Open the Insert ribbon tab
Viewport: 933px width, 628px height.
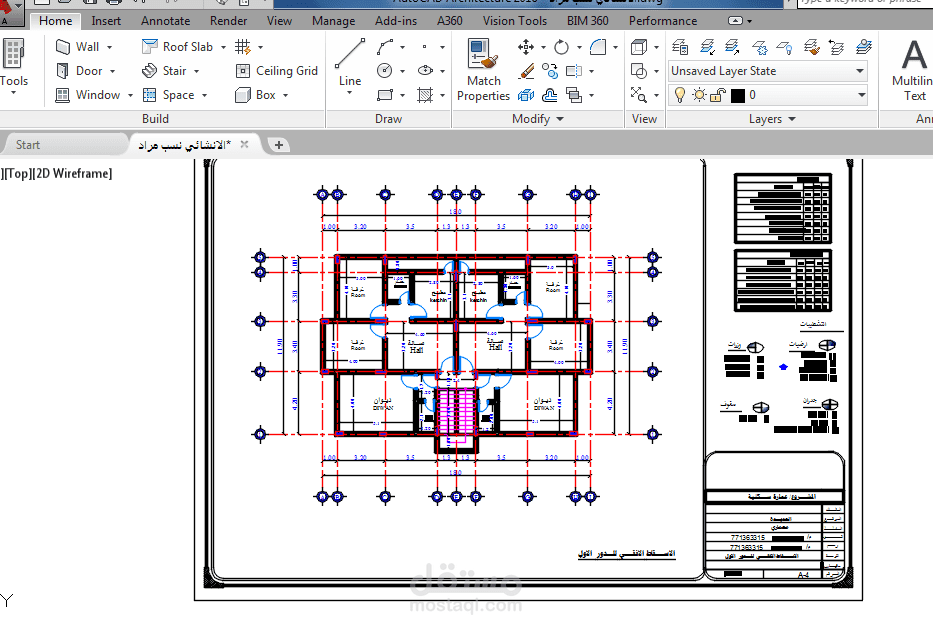106,21
